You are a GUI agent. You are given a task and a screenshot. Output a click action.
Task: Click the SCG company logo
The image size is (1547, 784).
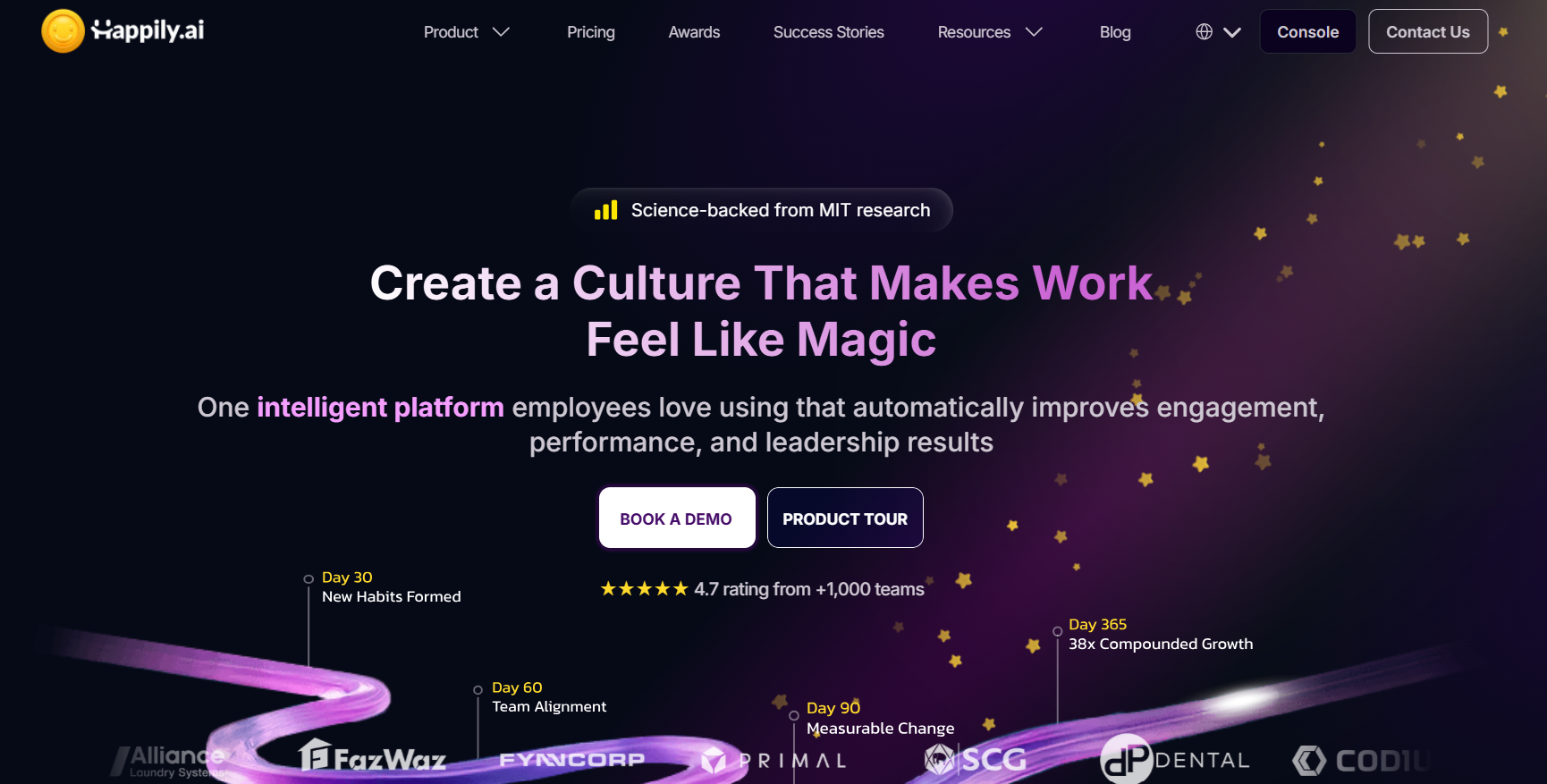(x=976, y=760)
